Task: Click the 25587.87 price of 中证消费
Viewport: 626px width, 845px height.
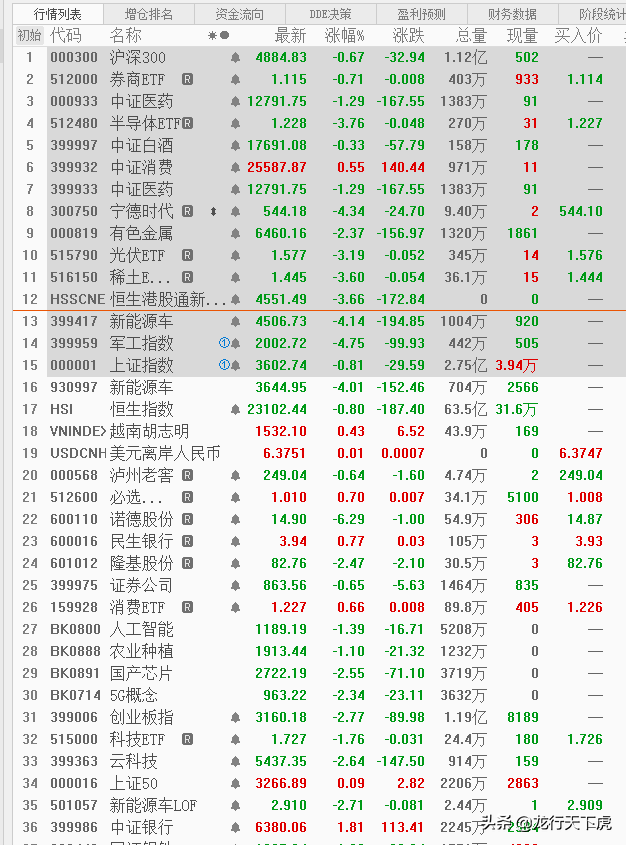Action: click(277, 168)
